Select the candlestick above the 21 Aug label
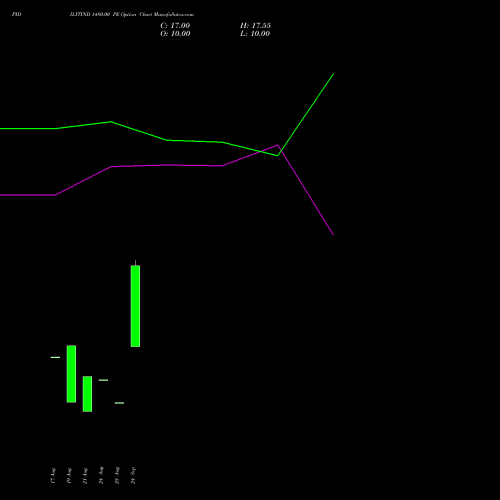This screenshot has width=500, height=500. (87, 394)
